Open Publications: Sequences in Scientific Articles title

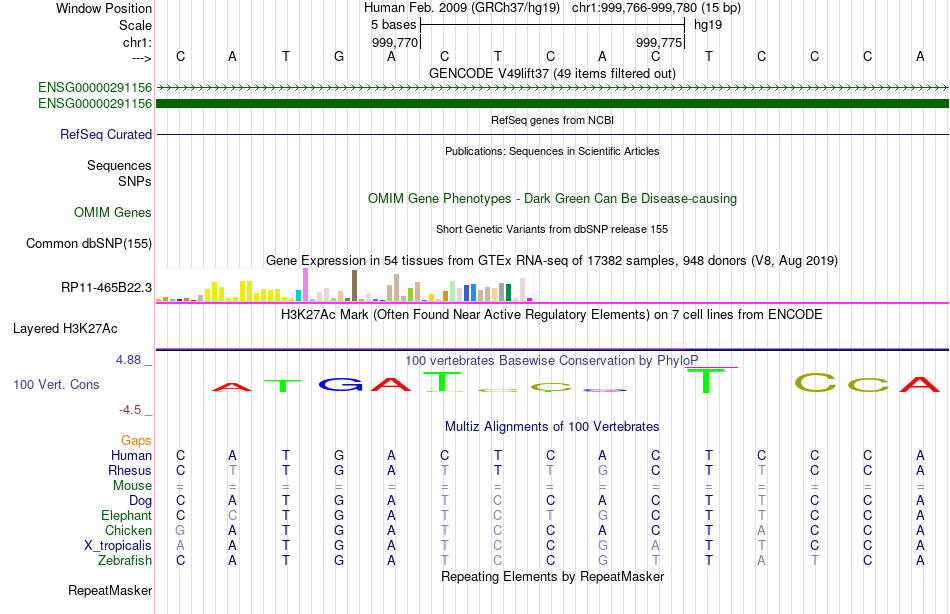552,151
